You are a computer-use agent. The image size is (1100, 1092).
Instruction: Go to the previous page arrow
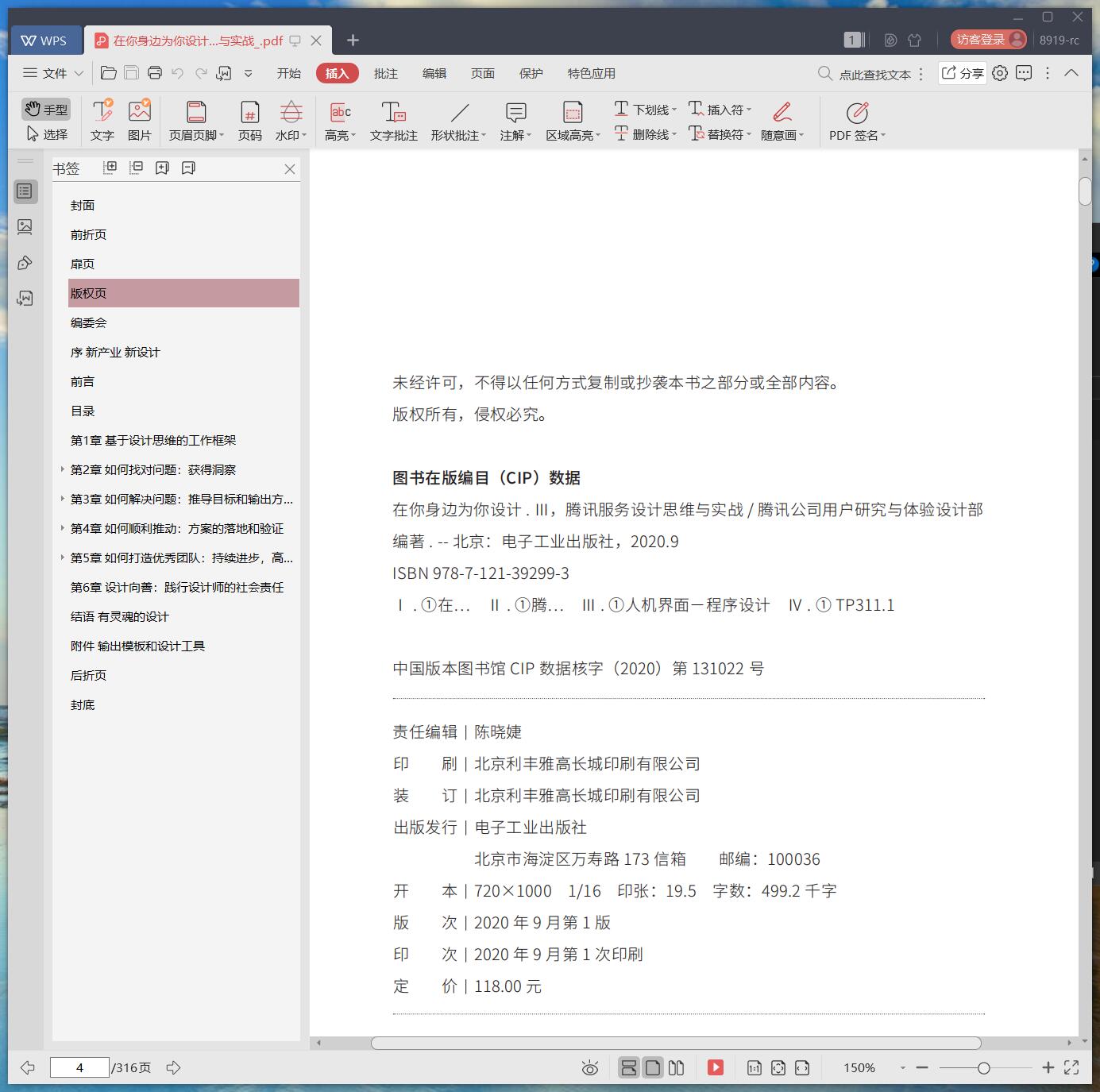(27, 1067)
